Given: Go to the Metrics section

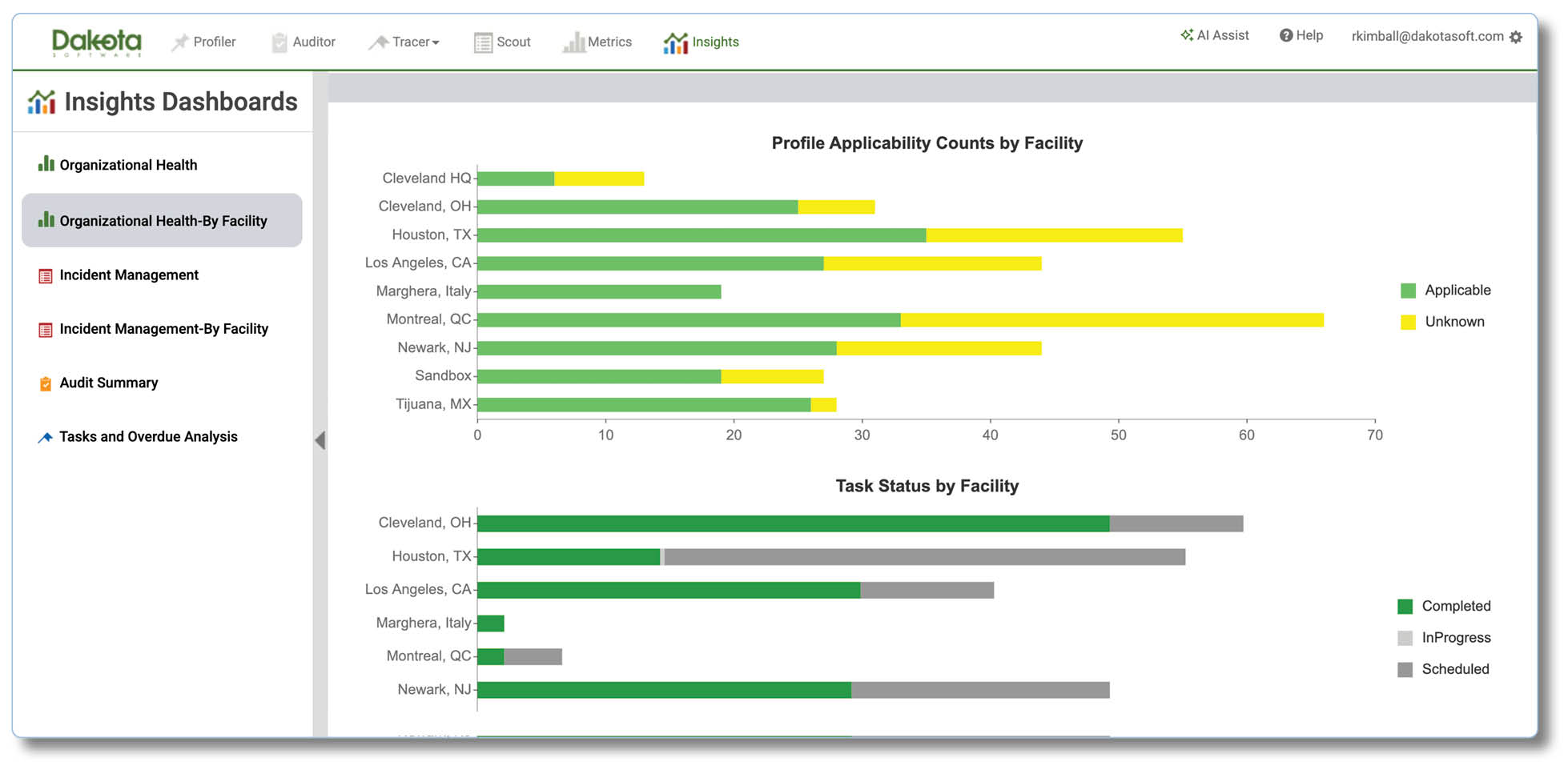Looking at the screenshot, I should click(x=597, y=42).
